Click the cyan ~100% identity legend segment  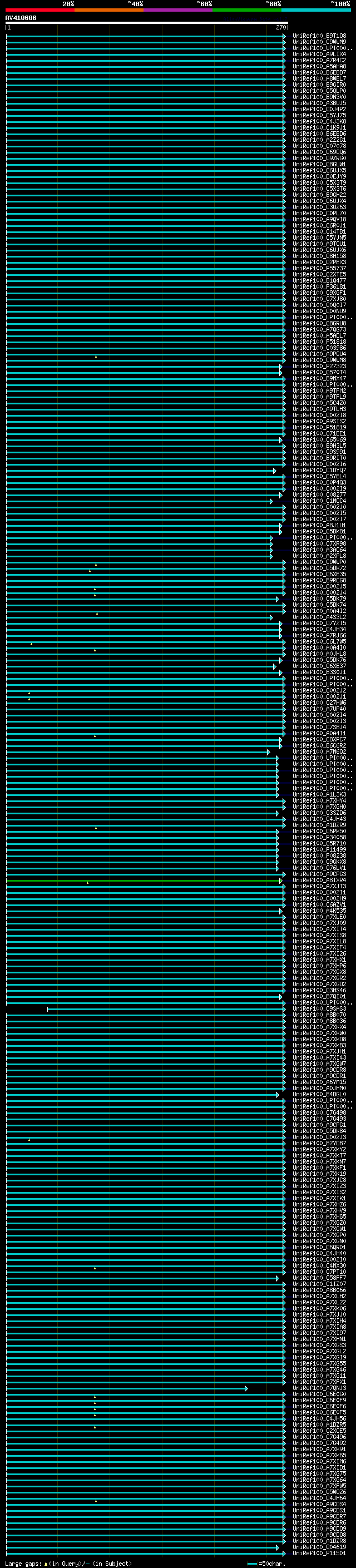(x=316, y=10)
